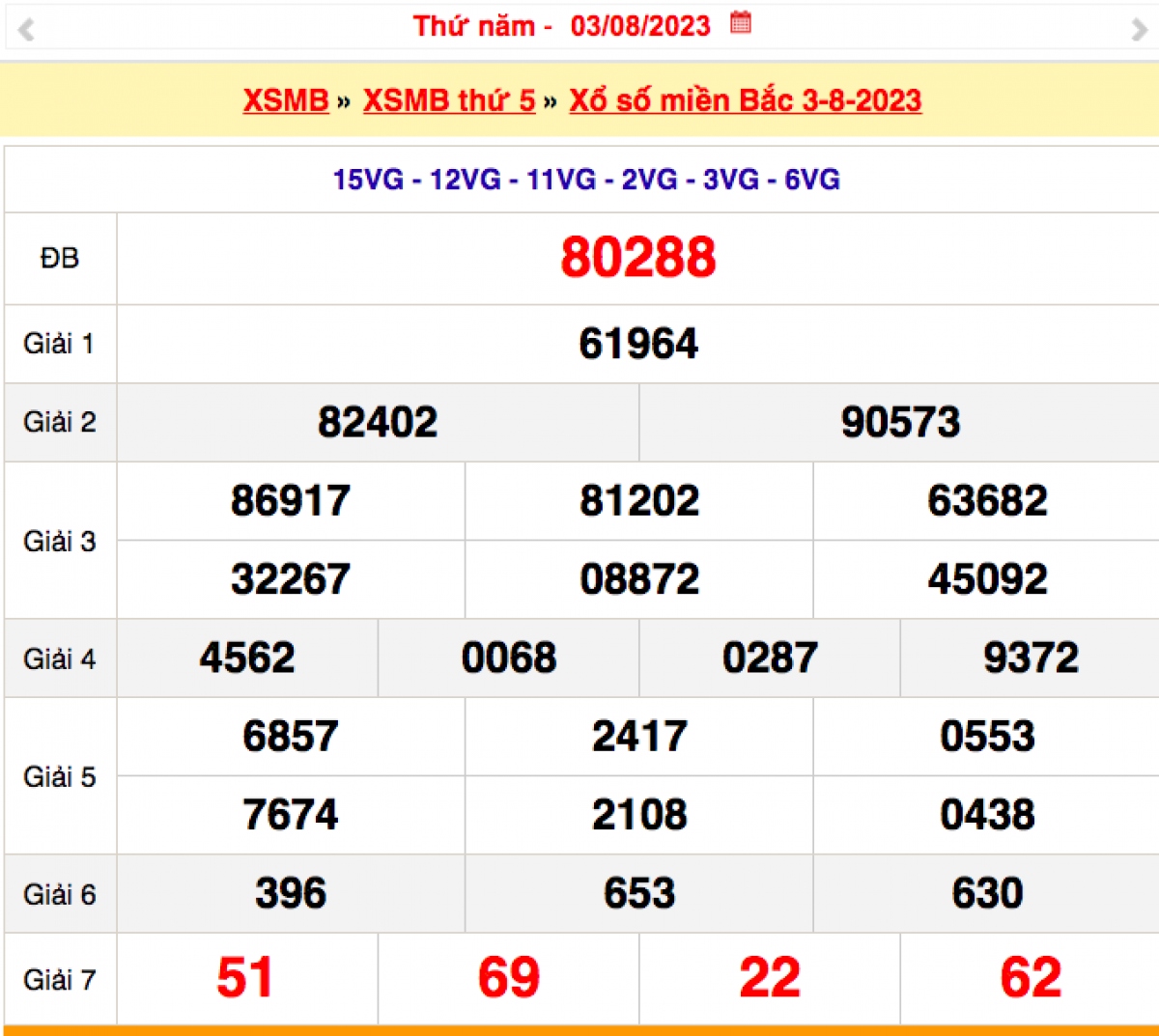Select Giải 7 number 51
Screen dimensions: 1159x1036
point(244,977)
